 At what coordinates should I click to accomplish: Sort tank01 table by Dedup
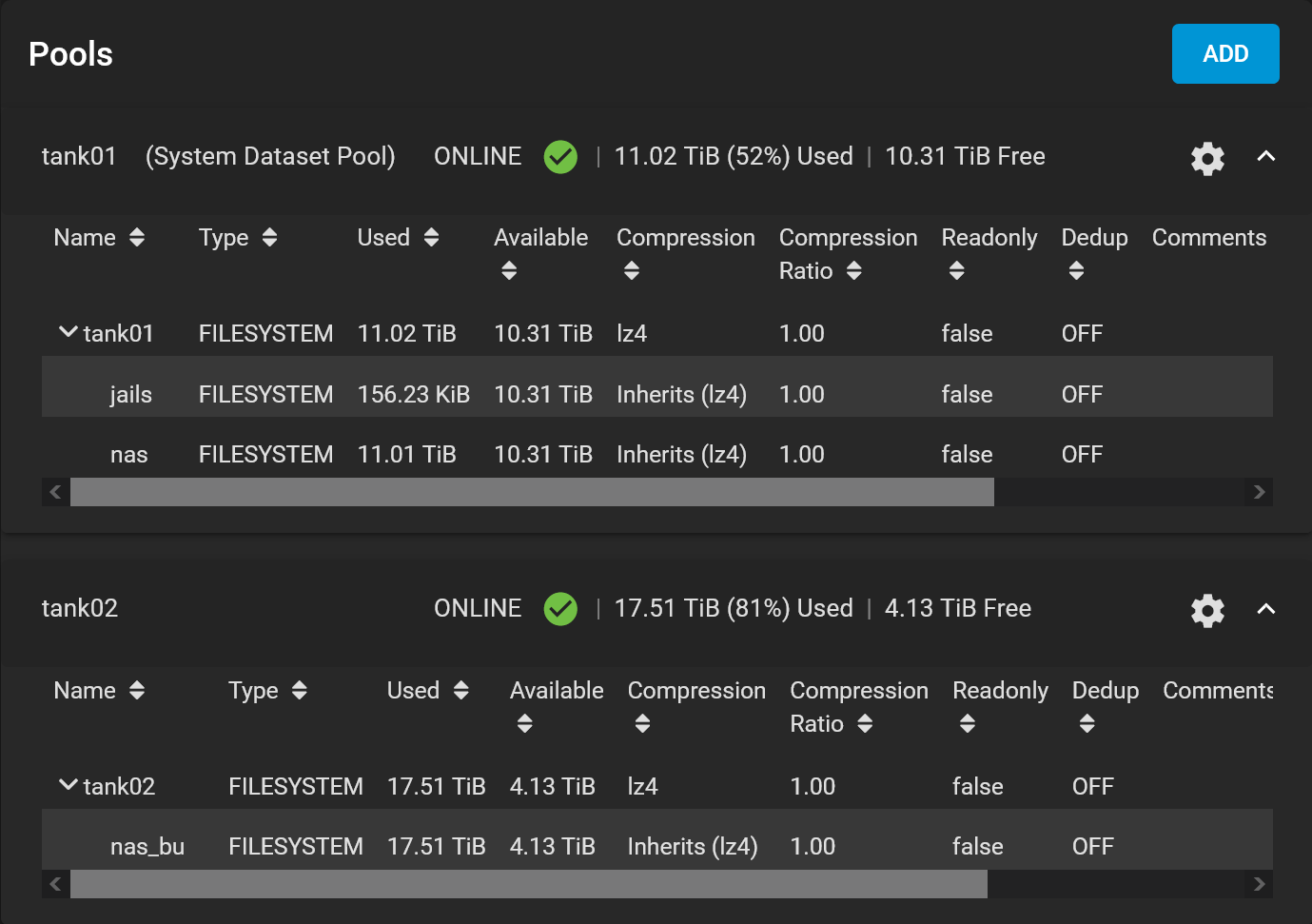coord(1076,271)
